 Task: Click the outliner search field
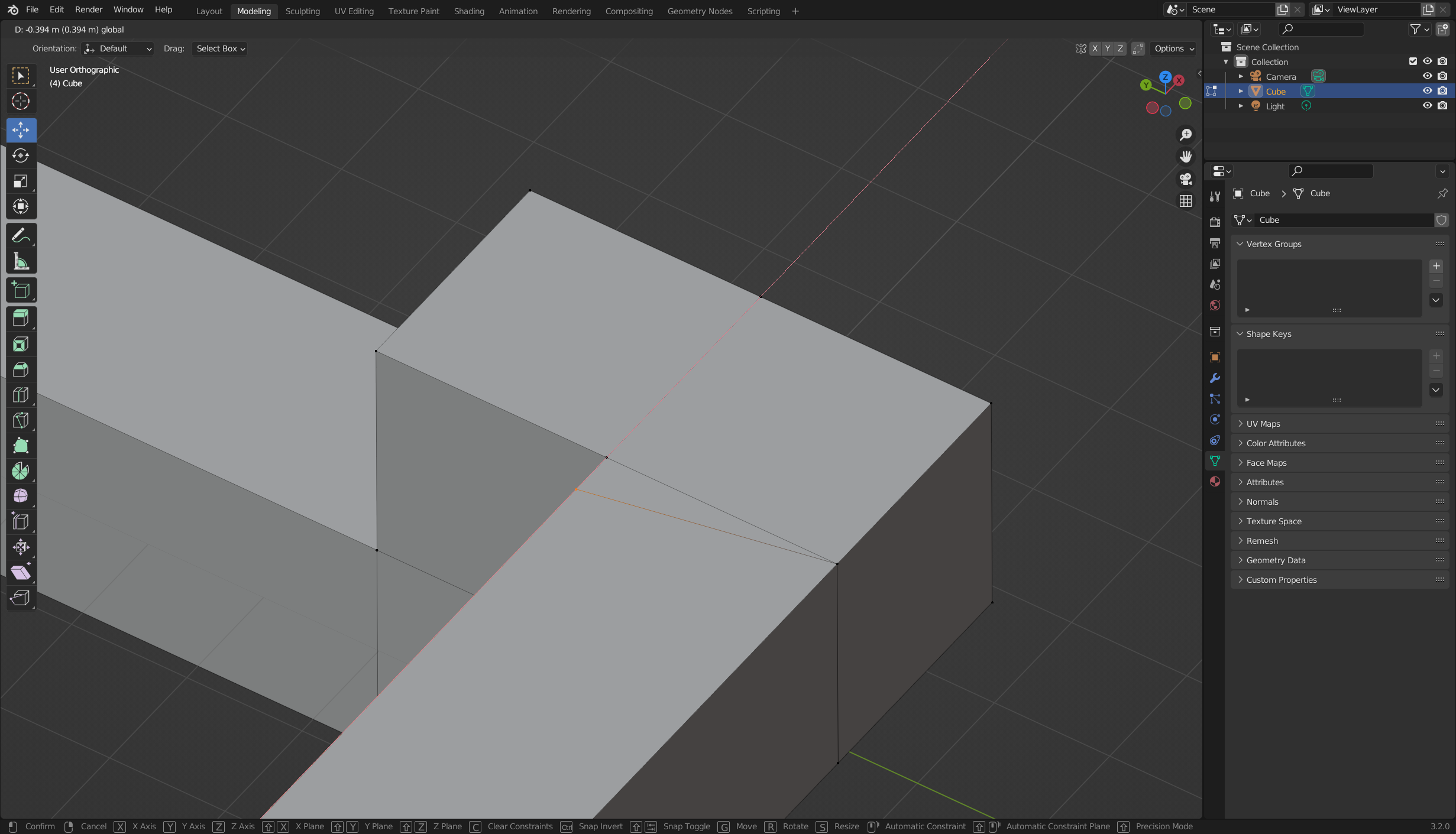(x=1321, y=29)
